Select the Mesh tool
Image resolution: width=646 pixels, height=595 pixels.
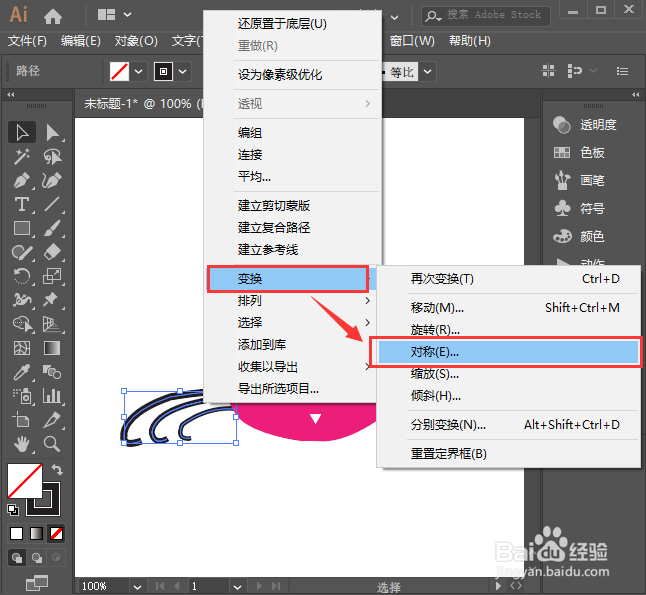pos(22,348)
